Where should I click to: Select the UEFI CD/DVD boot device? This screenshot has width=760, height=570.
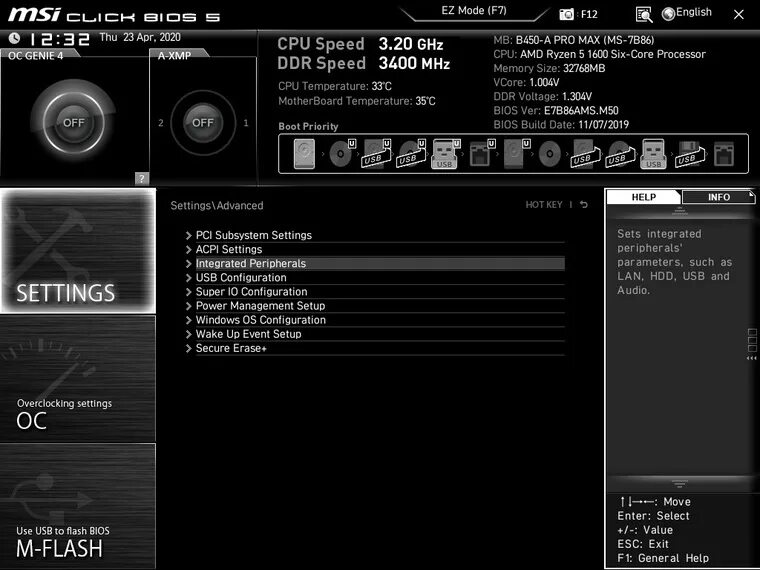(343, 154)
